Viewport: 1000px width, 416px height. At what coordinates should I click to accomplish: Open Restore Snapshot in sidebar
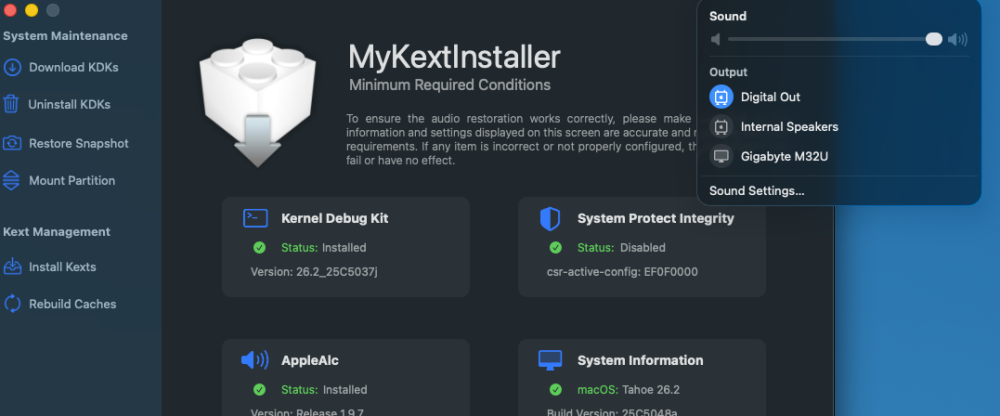79,144
